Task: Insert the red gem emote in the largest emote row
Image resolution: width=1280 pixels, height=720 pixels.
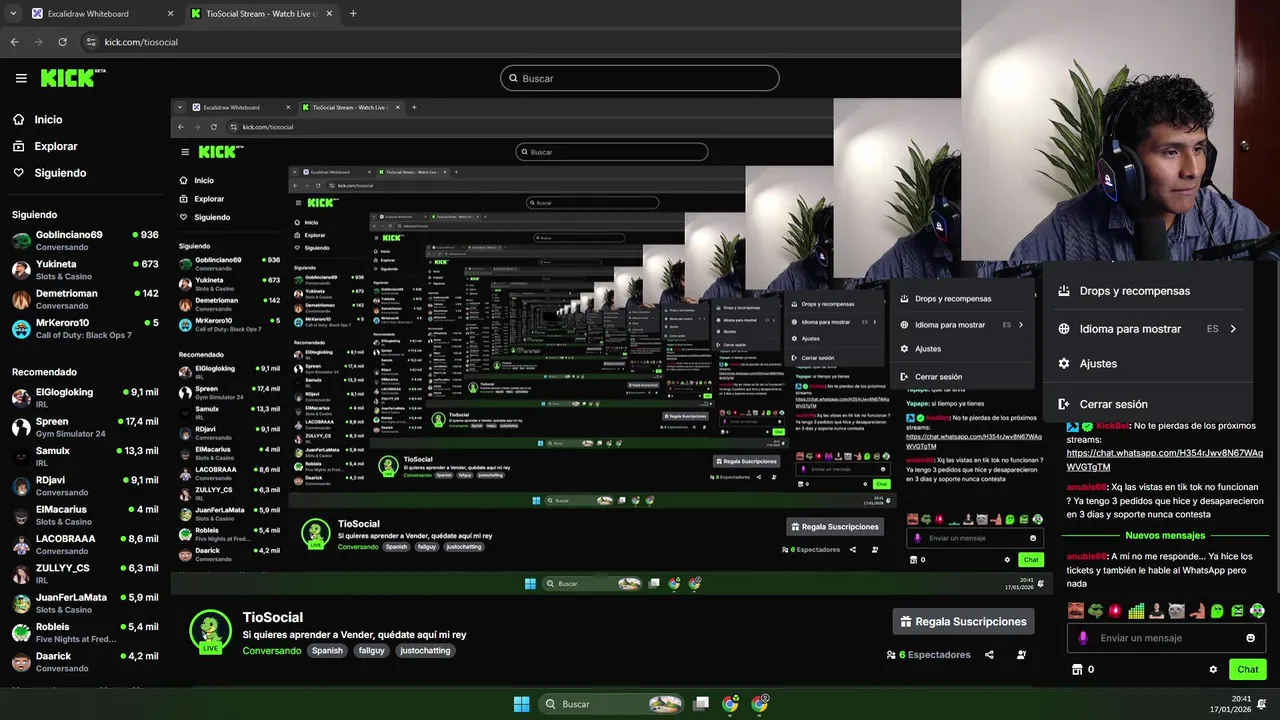Action: pos(1115,611)
